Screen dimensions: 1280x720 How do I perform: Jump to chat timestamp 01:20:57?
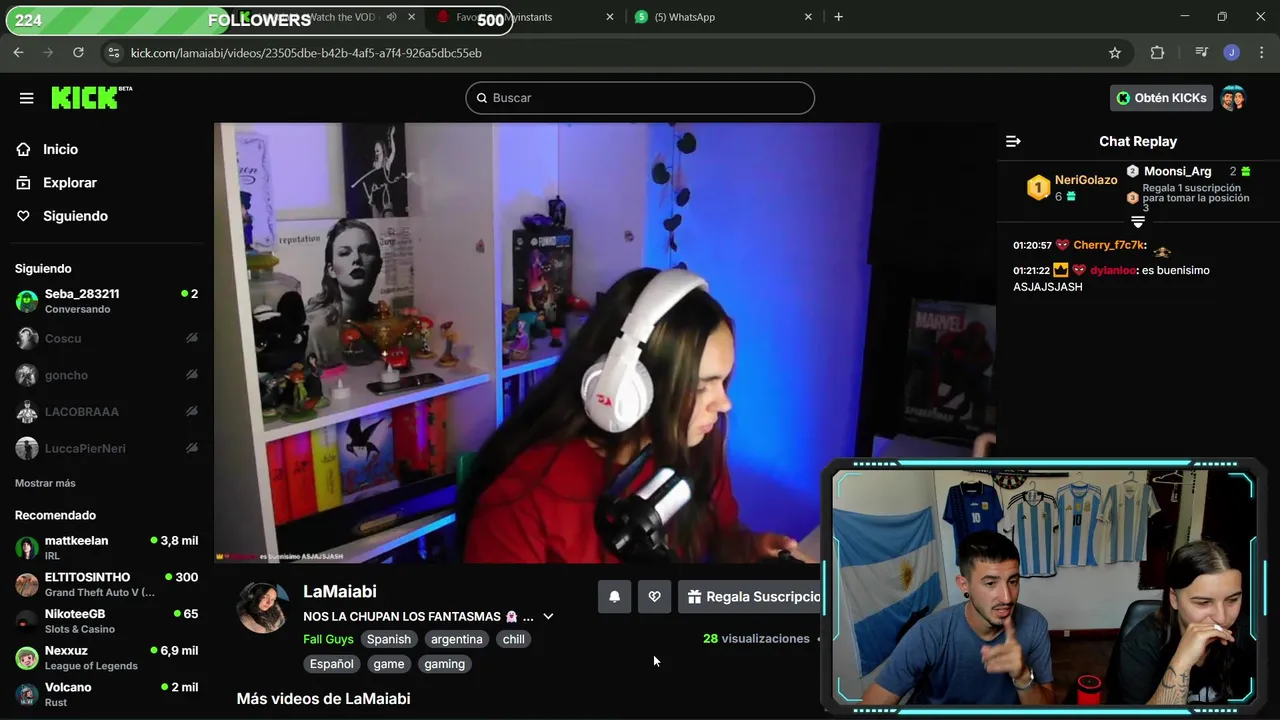tap(1032, 245)
